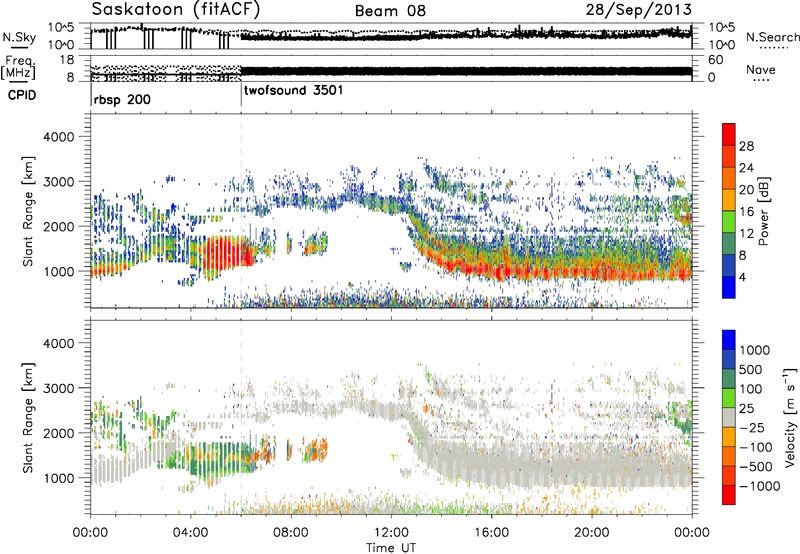The image size is (800, 554).
Task: Click the 'N.Search' legend label
Action: pos(772,37)
